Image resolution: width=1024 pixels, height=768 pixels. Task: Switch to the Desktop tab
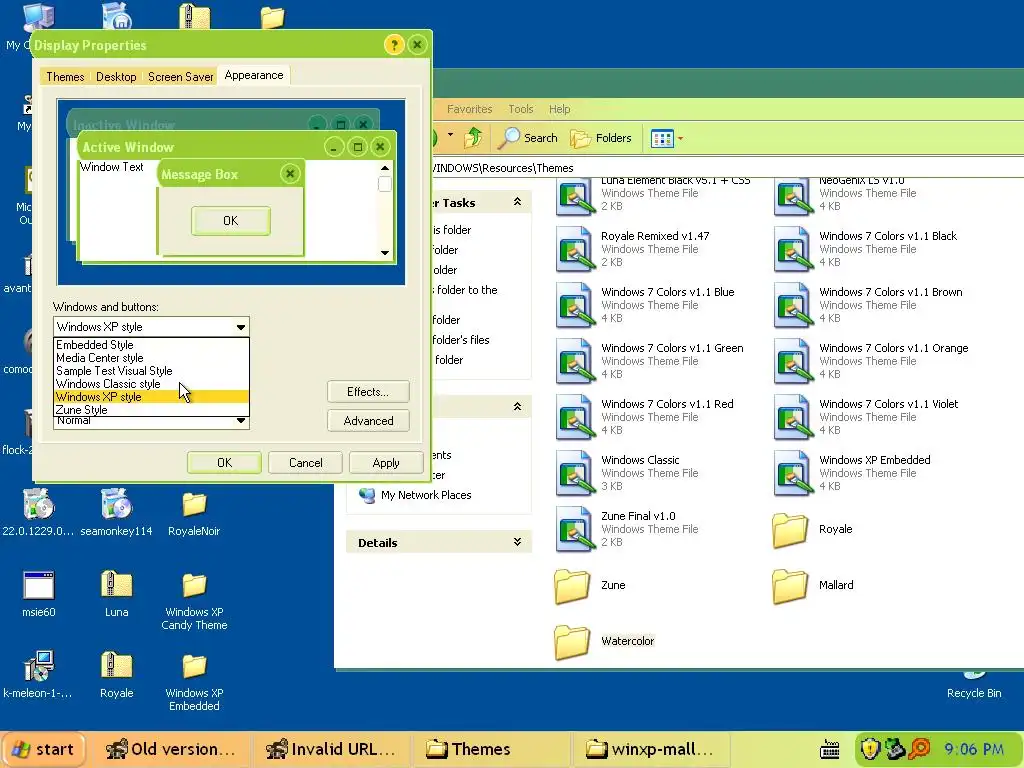coord(116,76)
